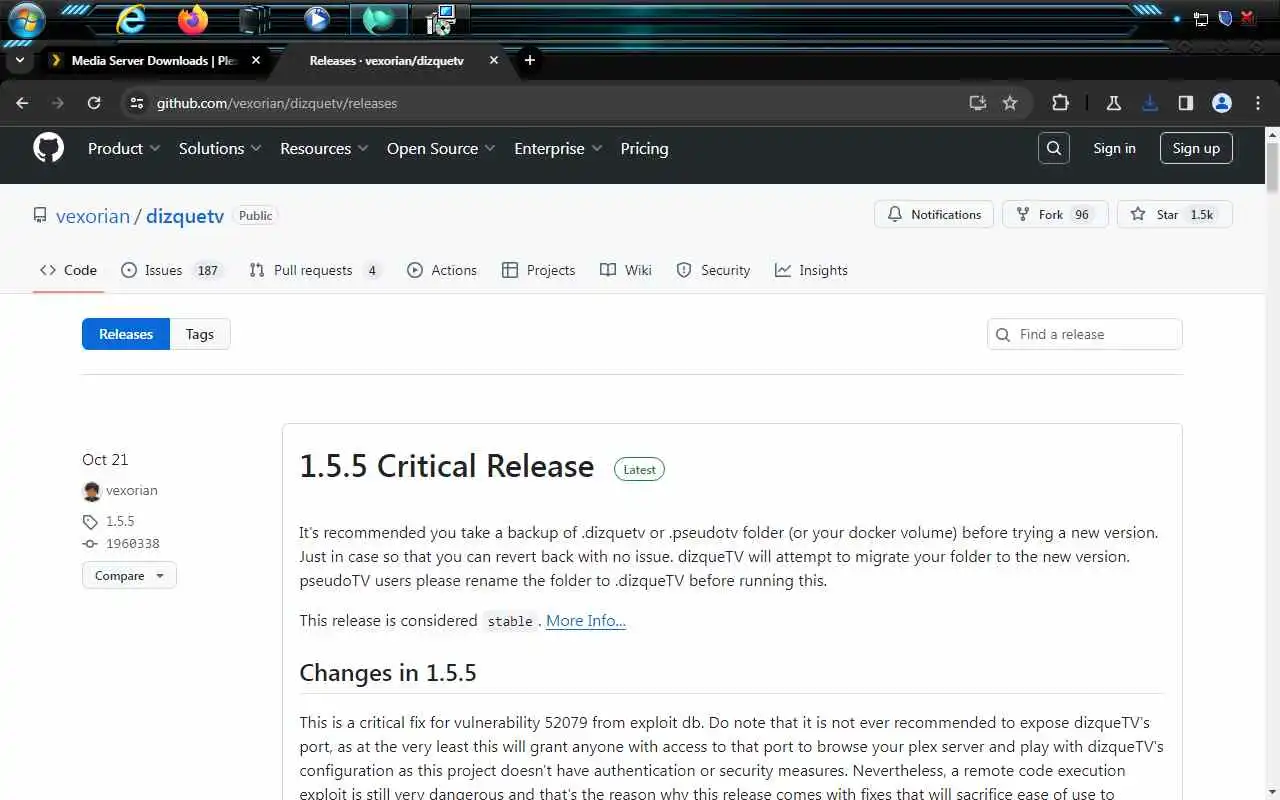The image size is (1280, 800).
Task: Open the dizquetv repository link
Action: coord(185,216)
